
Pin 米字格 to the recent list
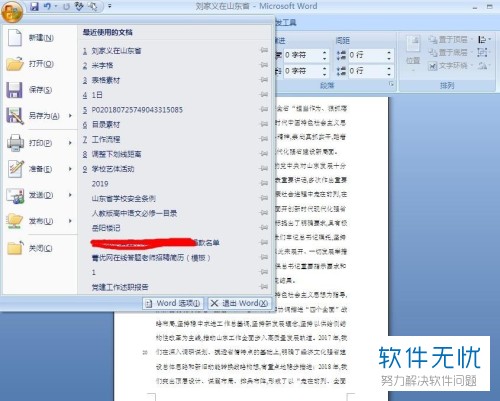pos(264,65)
